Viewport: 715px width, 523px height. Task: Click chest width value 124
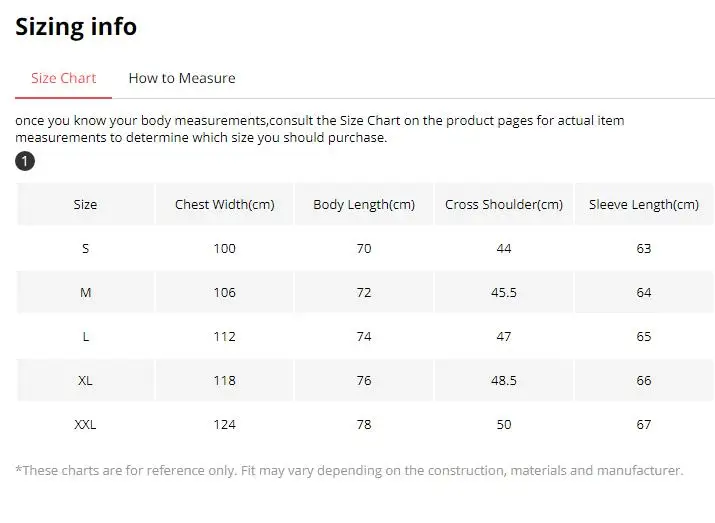coord(225,424)
